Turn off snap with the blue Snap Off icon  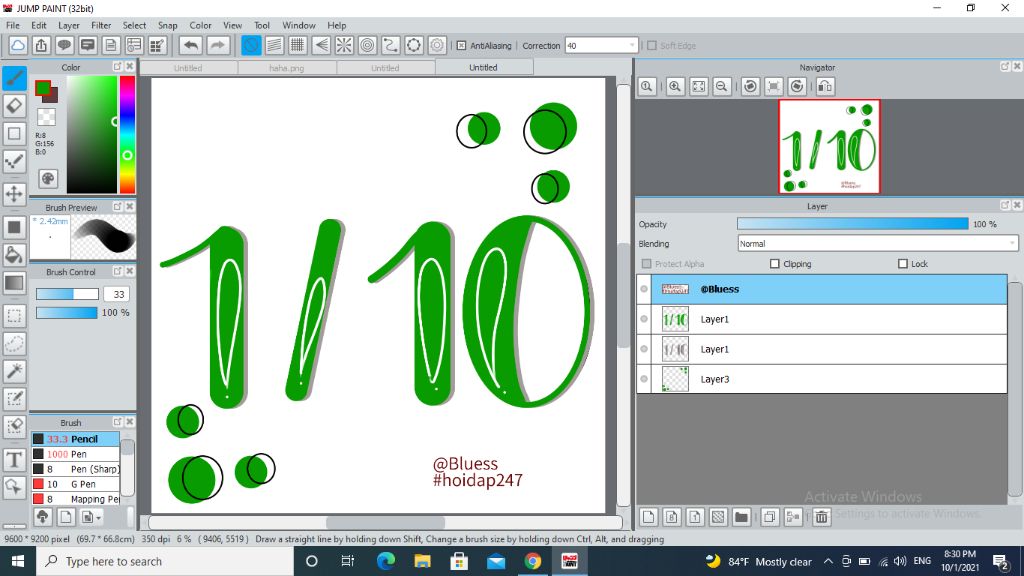[x=251, y=45]
